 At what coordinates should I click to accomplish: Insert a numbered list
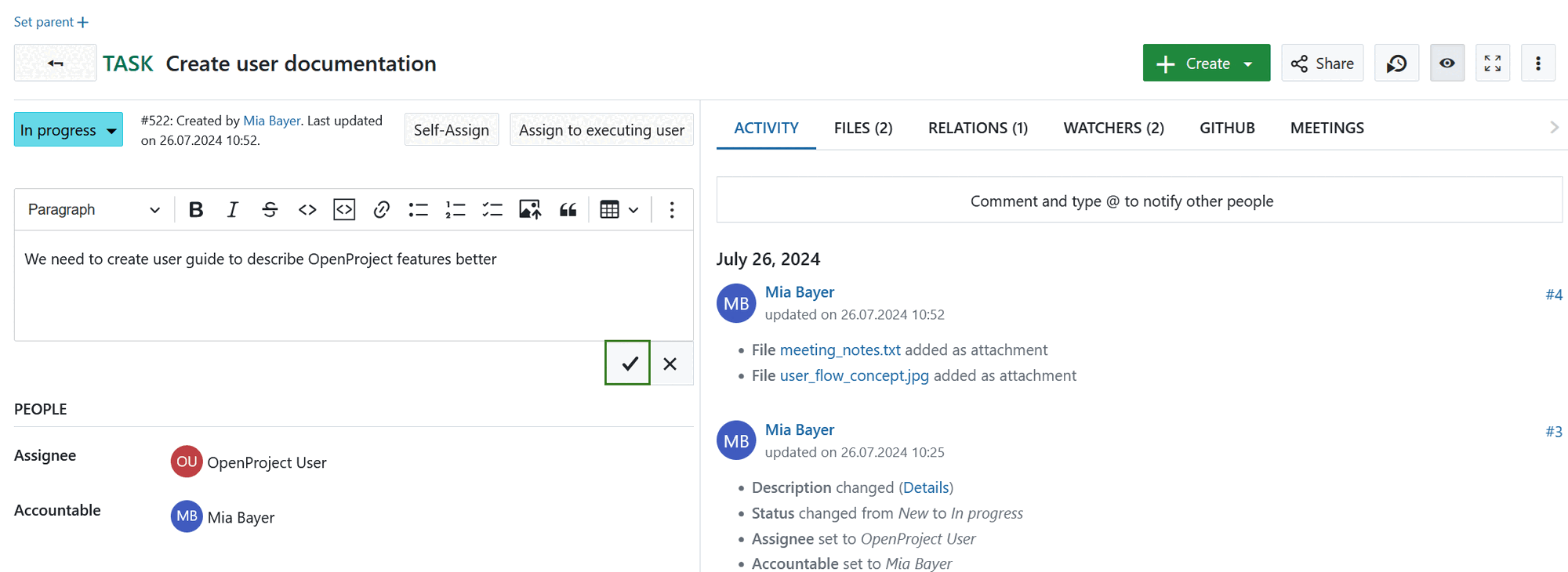456,210
